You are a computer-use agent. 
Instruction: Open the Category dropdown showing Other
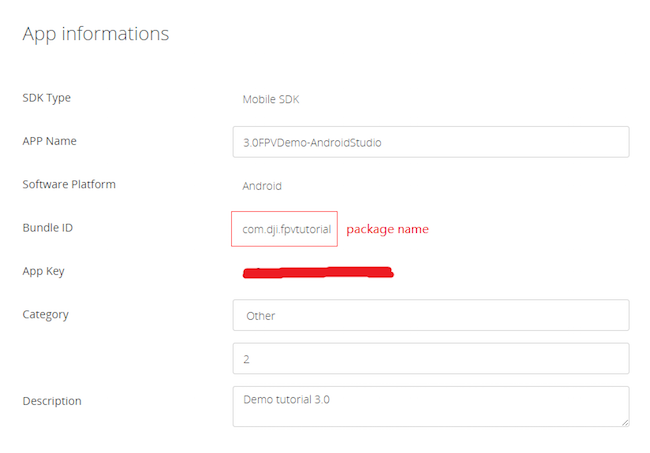click(430, 315)
